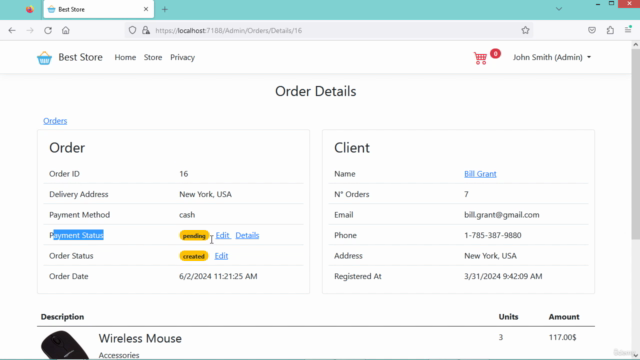Click the Best Store basket logo
Image resolution: width=640 pixels, height=360 pixels.
pos(44,58)
